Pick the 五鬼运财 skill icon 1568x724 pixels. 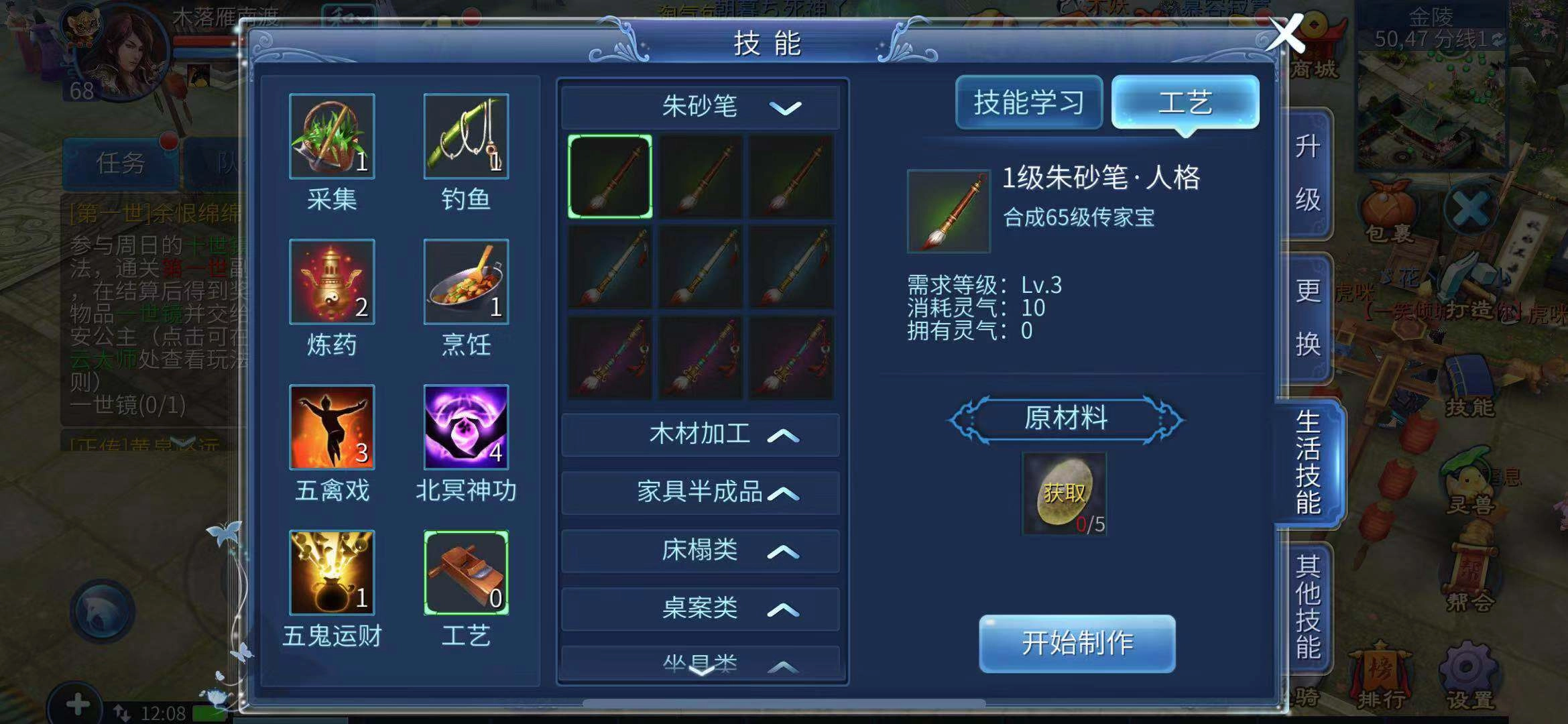point(332,572)
